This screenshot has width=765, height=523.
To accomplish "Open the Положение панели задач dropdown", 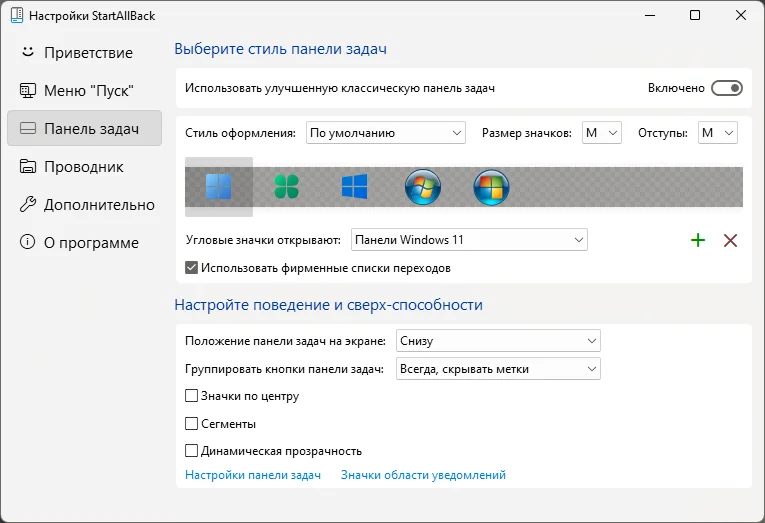I will (x=498, y=341).
